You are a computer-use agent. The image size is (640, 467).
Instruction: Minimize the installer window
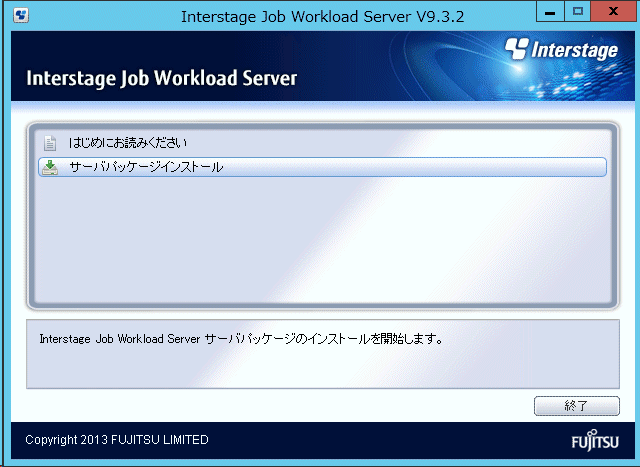(x=550, y=11)
